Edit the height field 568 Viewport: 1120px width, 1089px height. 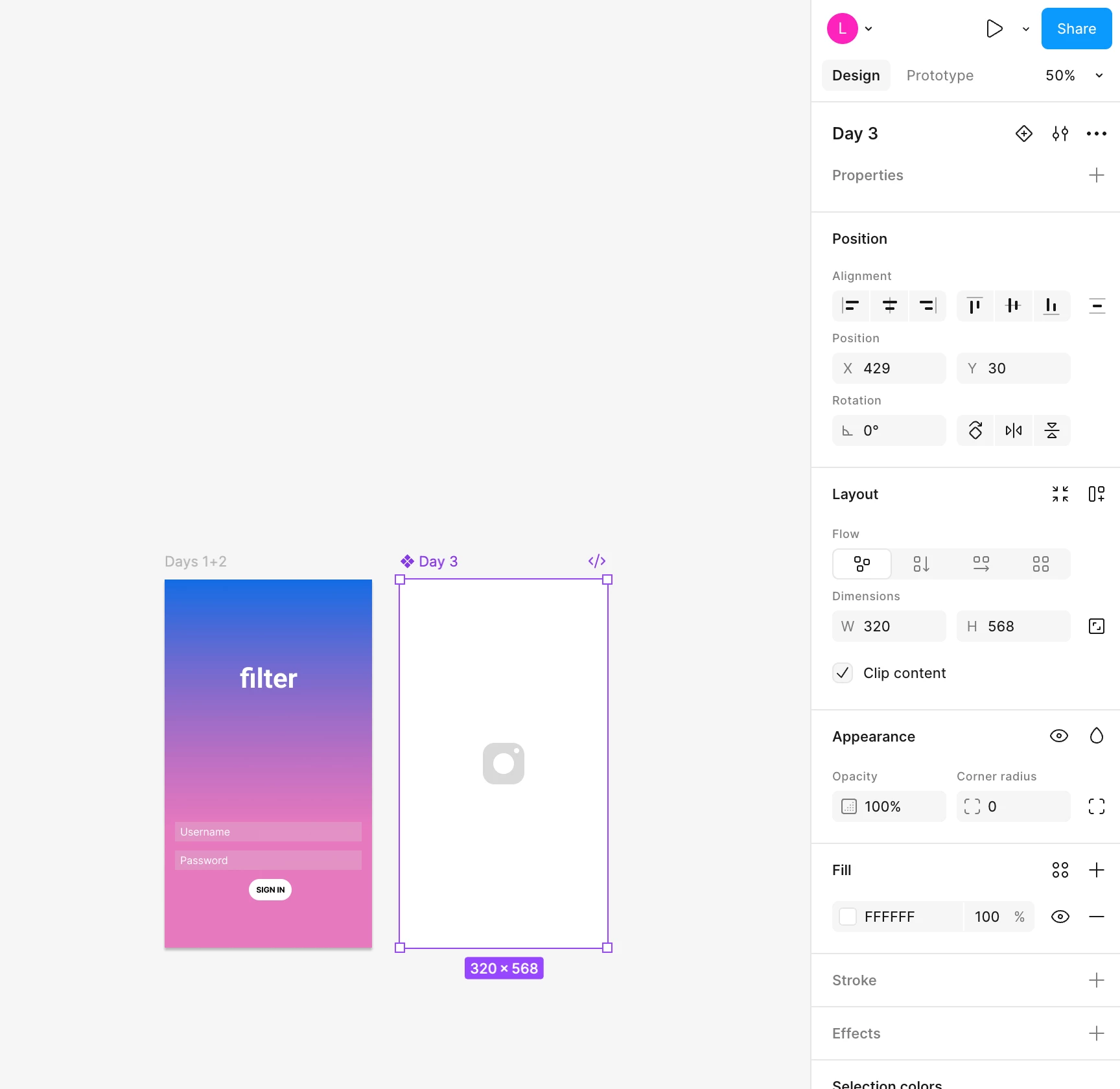(x=1014, y=626)
